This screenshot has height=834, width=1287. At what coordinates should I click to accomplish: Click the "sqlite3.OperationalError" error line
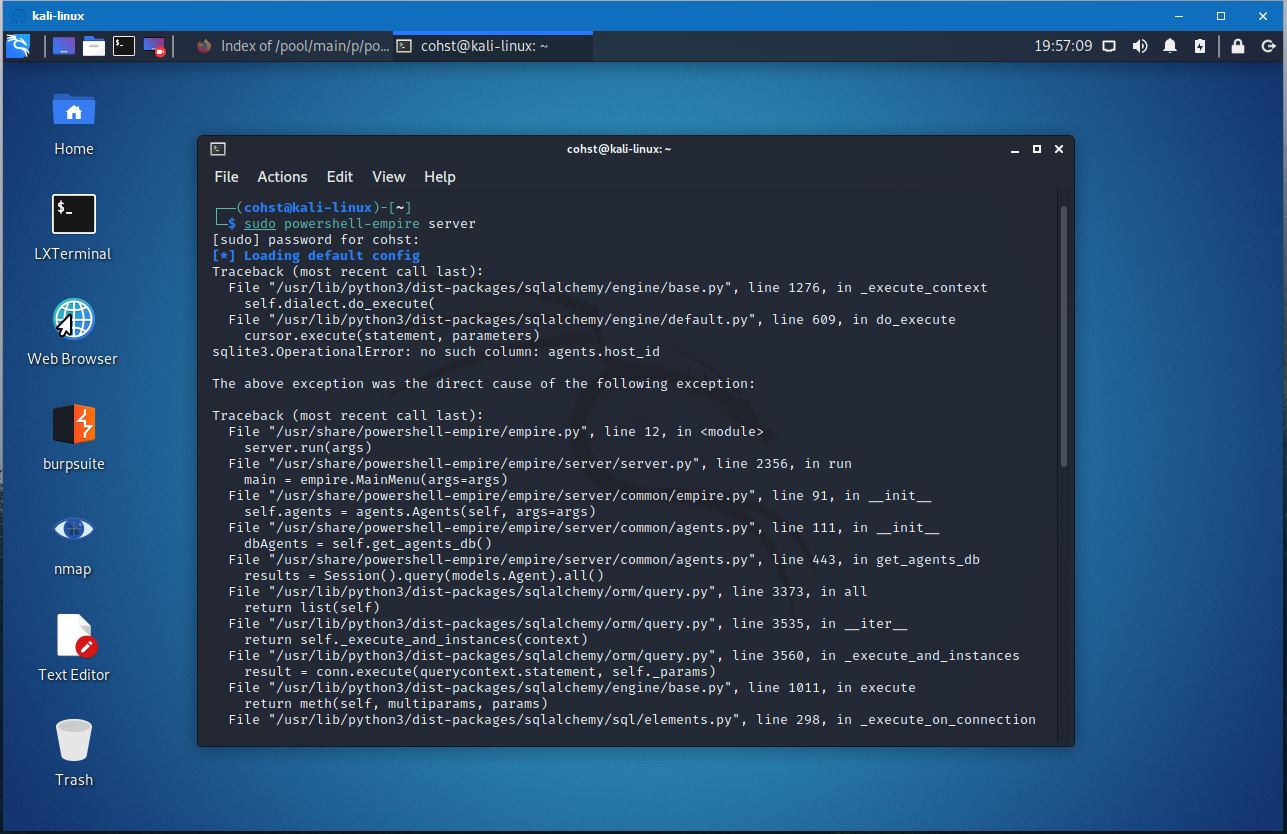436,351
